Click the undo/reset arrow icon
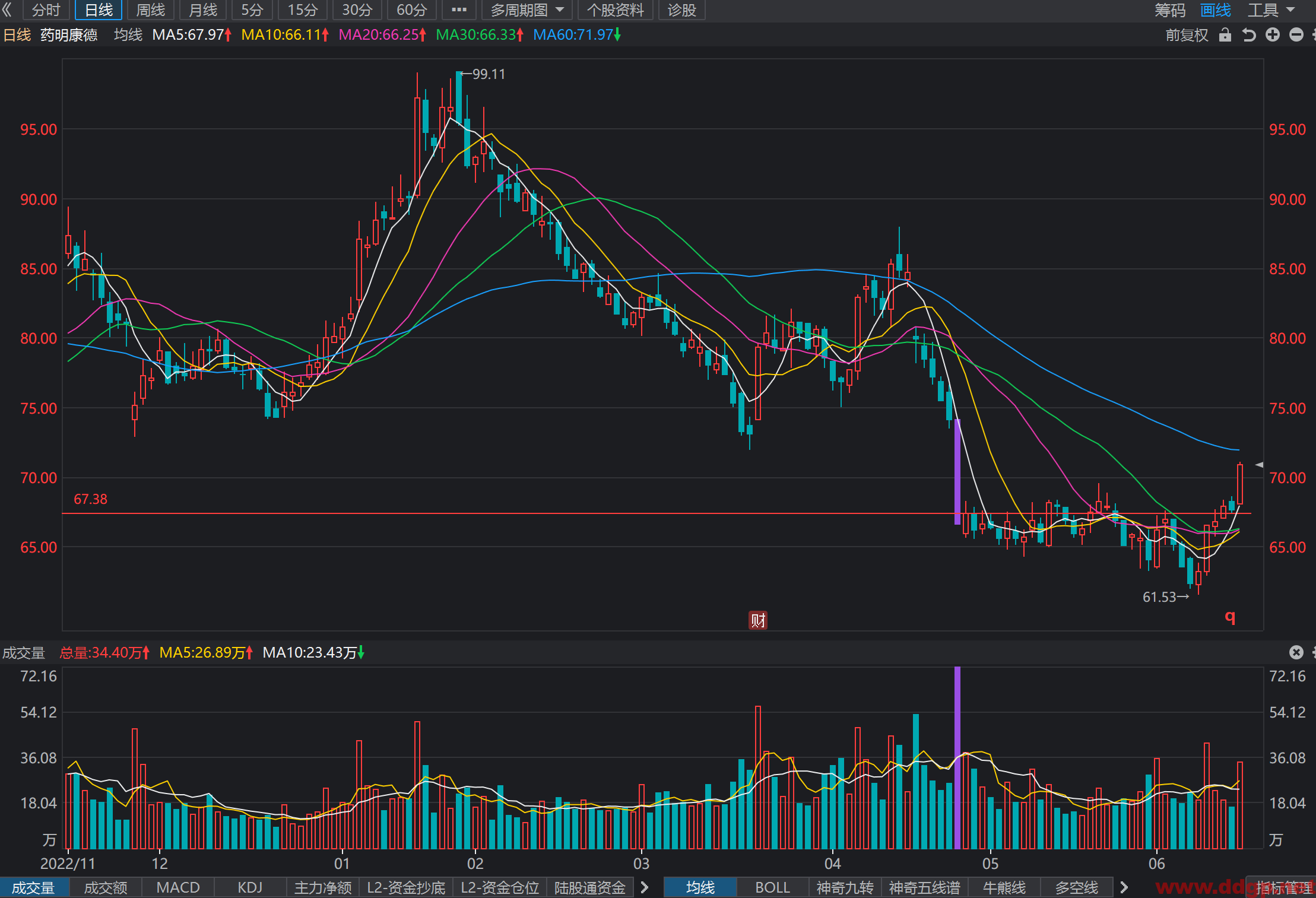Viewport: 1316px width, 898px height. coord(1249,35)
